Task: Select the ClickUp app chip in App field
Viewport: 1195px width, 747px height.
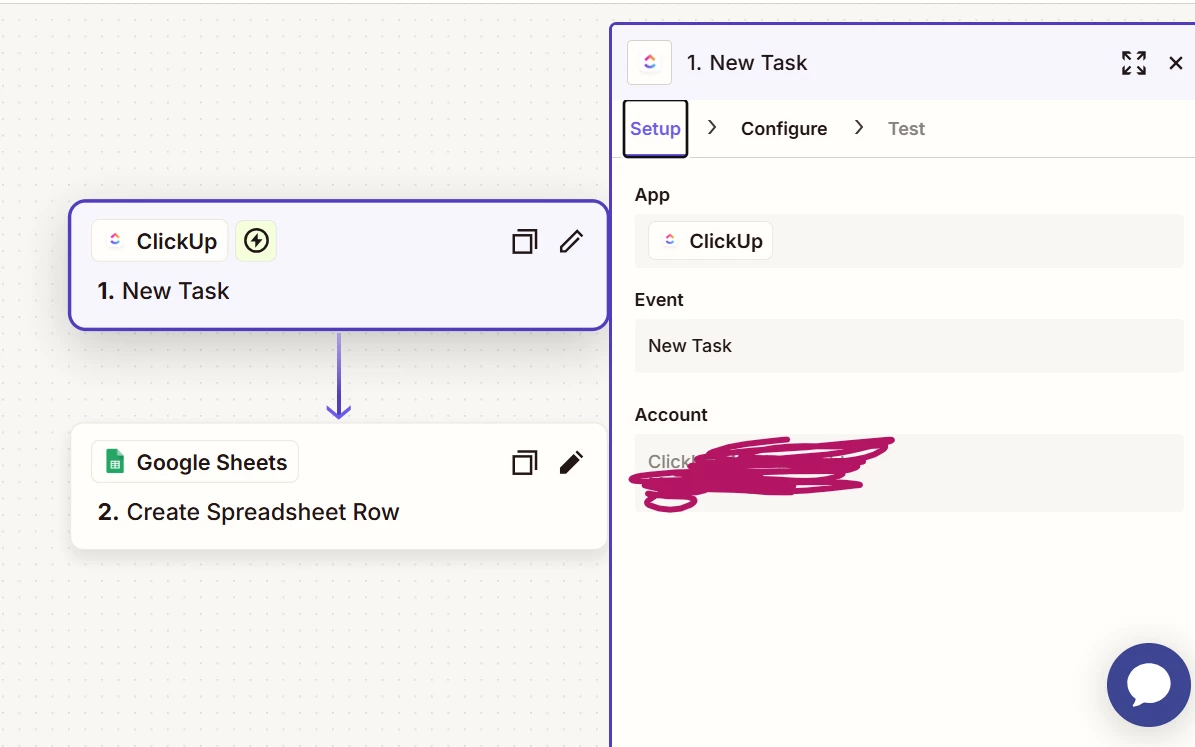Action: click(x=710, y=241)
